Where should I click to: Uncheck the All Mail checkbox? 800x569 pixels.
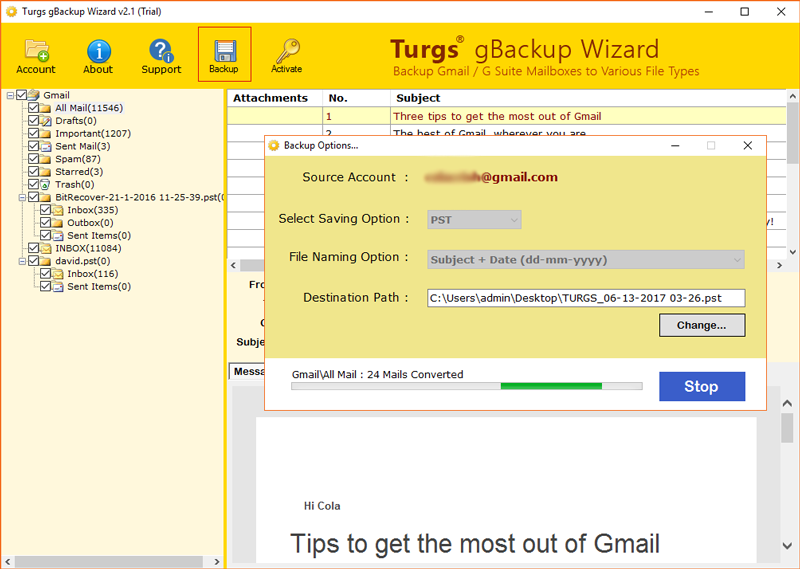34,108
